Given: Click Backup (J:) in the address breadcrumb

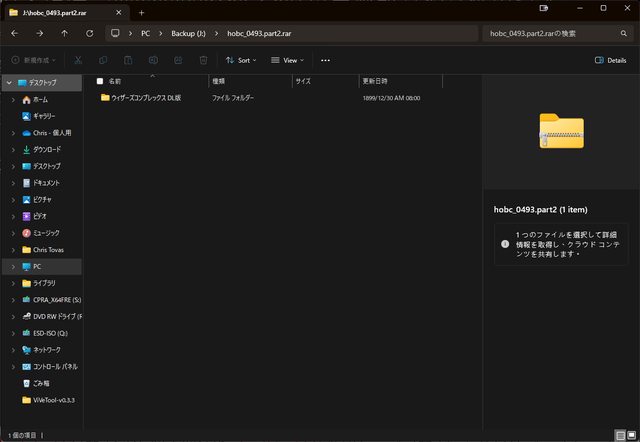Looking at the screenshot, I should coord(187,33).
